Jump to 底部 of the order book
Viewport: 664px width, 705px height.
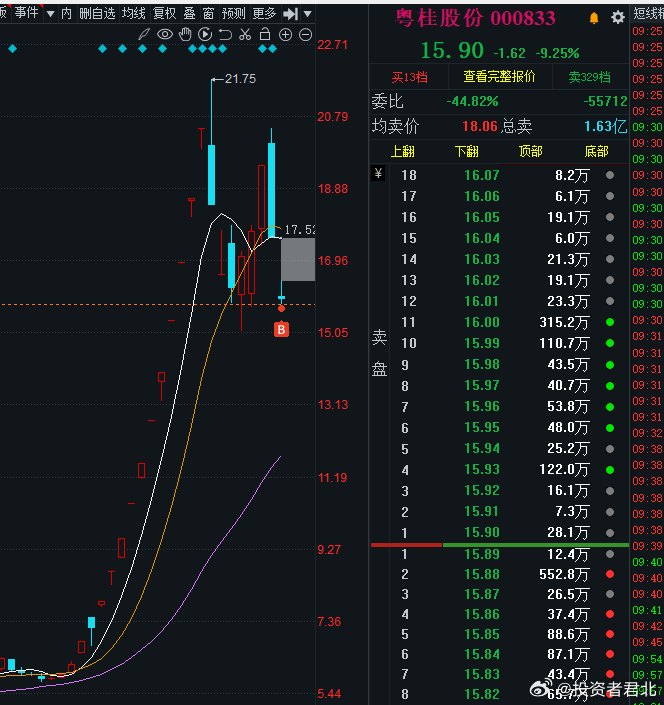(596, 152)
